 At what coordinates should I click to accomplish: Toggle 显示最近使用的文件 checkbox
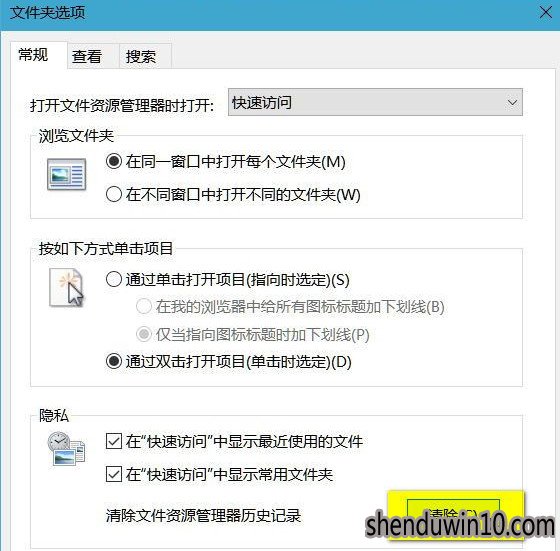pyautogui.click(x=114, y=442)
